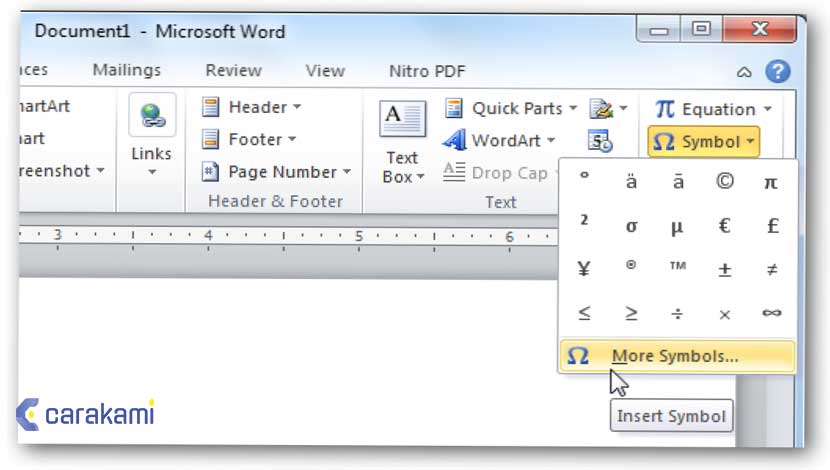Insert the pound £ symbol
The image size is (830, 470).
[771, 225]
